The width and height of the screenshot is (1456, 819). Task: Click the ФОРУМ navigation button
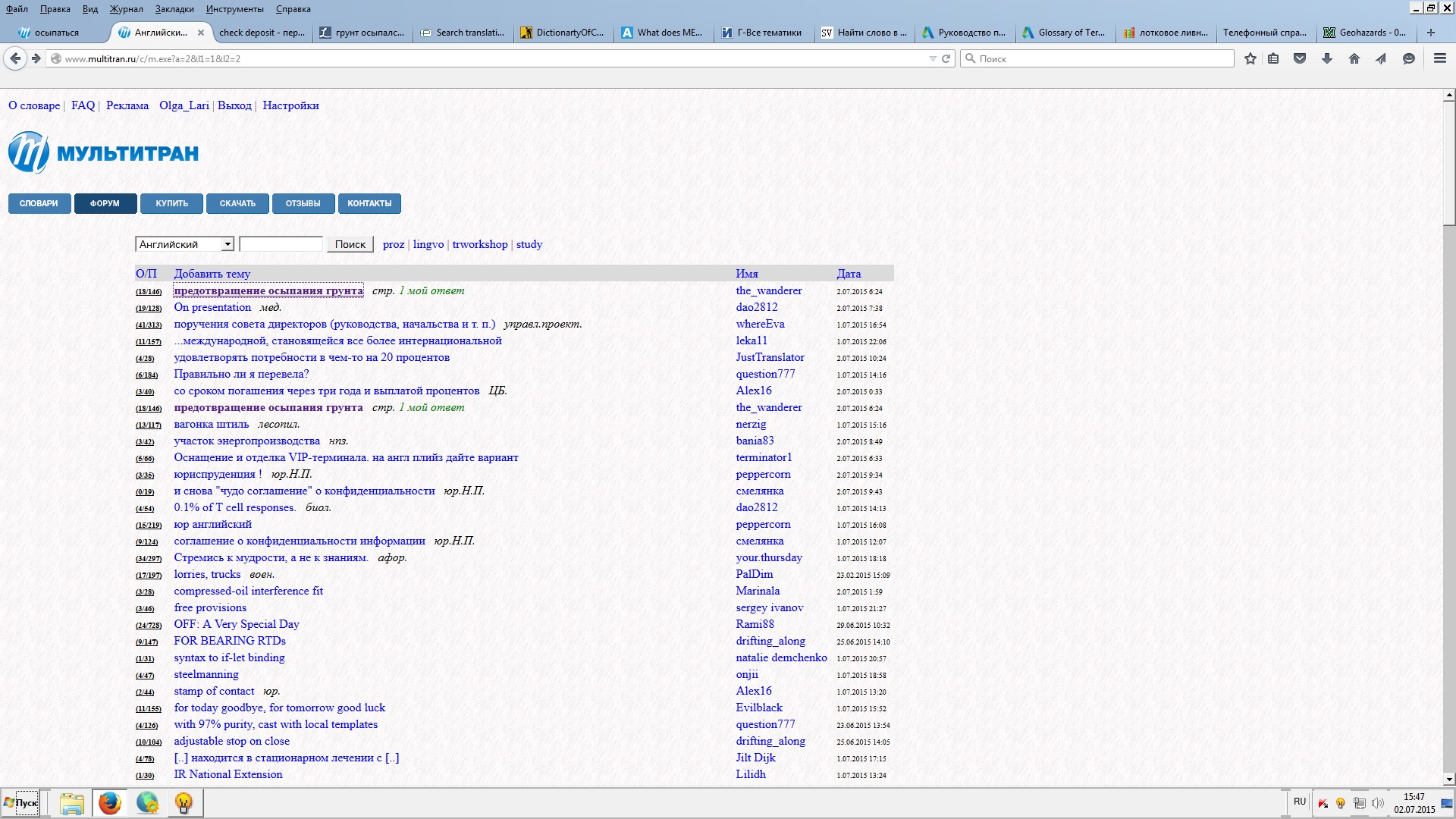[105, 203]
